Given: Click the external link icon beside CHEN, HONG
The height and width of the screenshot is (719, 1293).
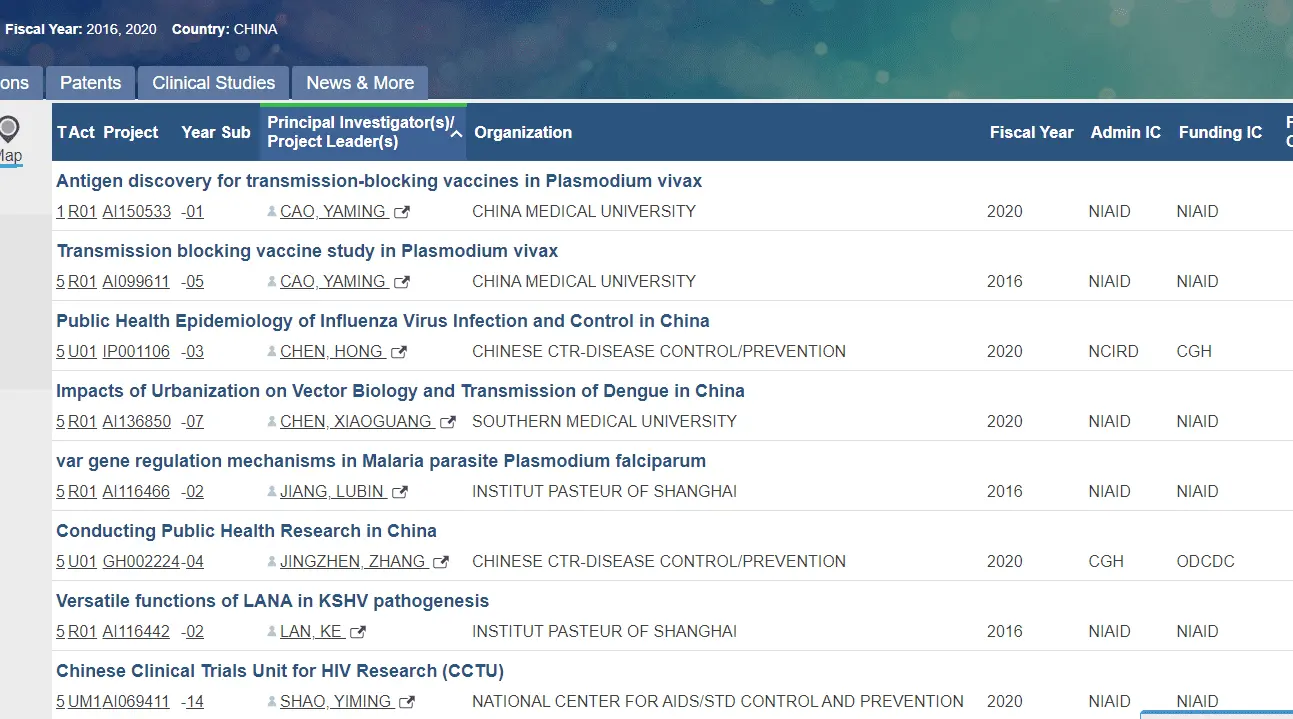Looking at the screenshot, I should coord(399,352).
